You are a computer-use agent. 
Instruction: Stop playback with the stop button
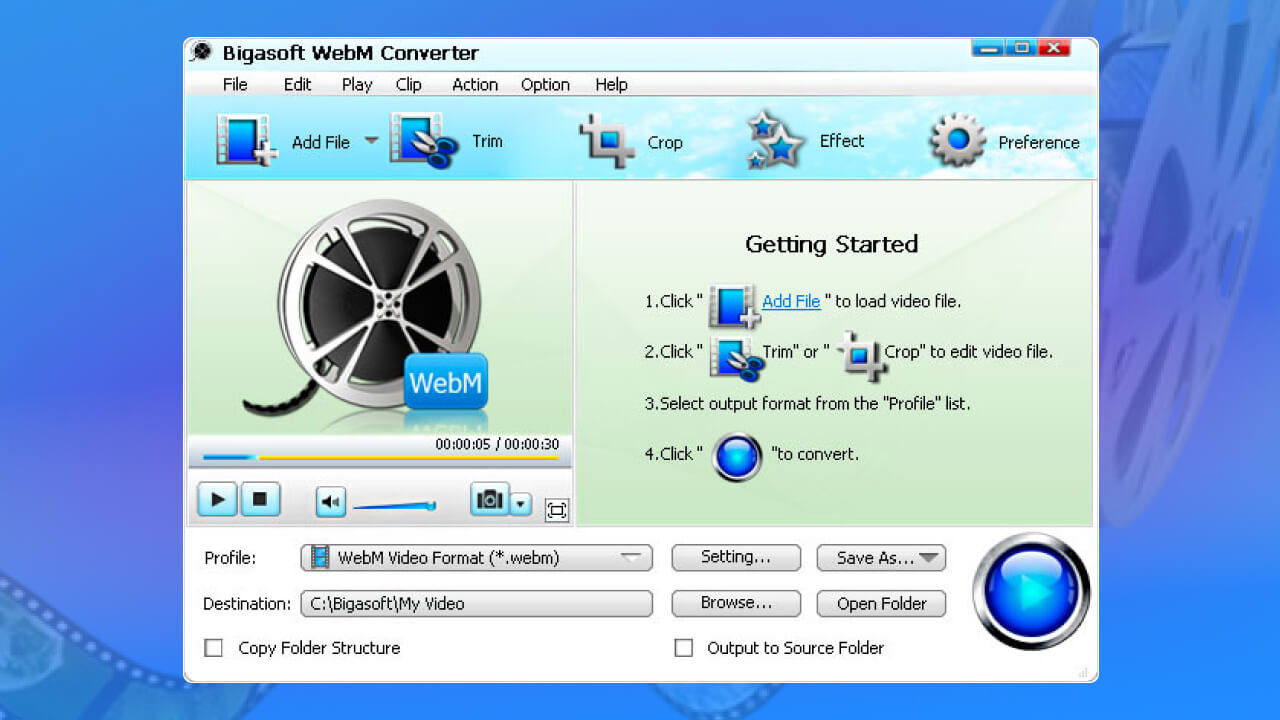(260, 499)
